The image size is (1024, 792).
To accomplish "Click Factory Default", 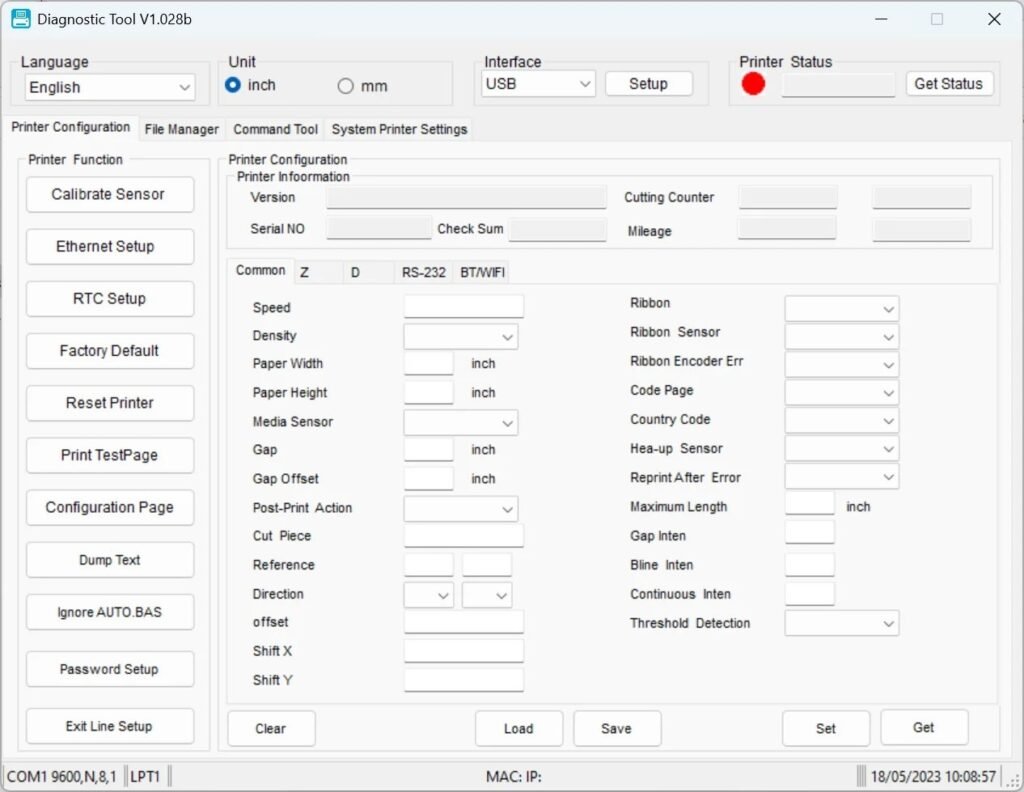I will 109,351.
